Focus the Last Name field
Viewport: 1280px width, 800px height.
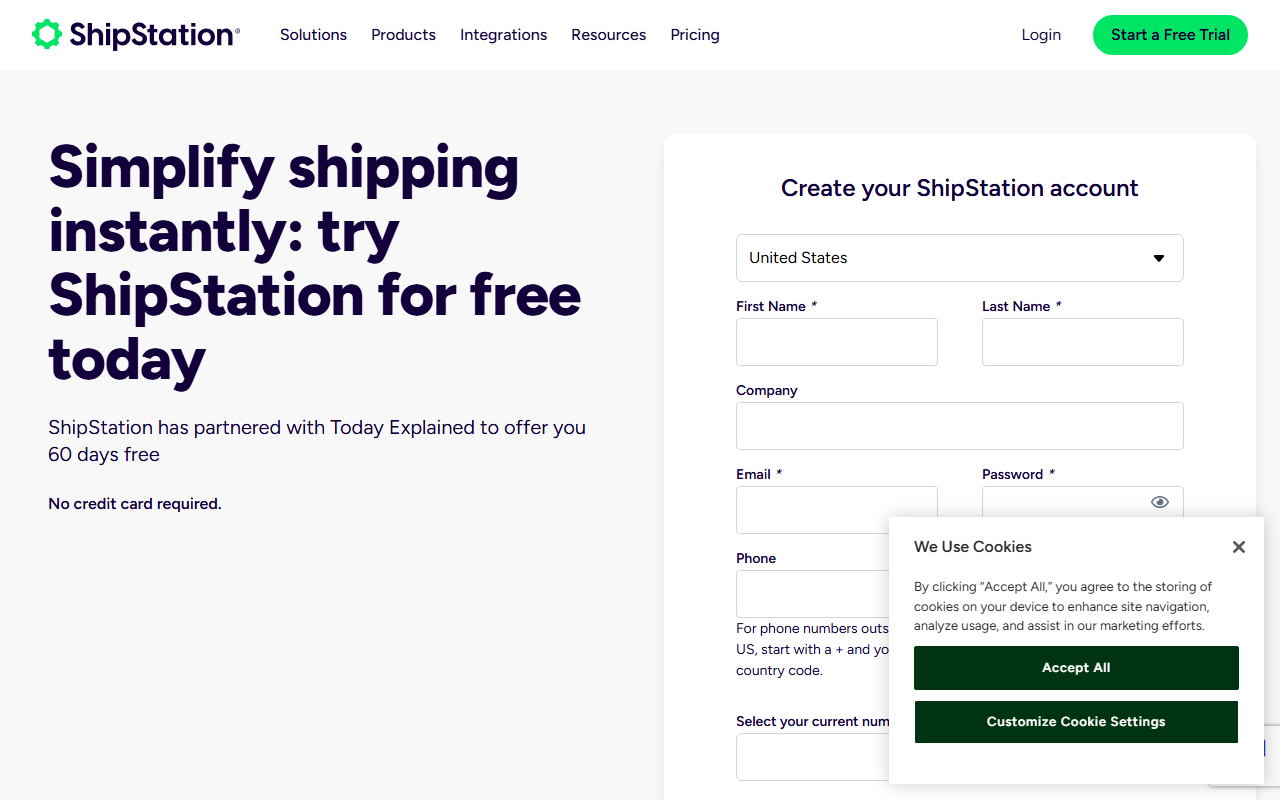[1083, 342]
